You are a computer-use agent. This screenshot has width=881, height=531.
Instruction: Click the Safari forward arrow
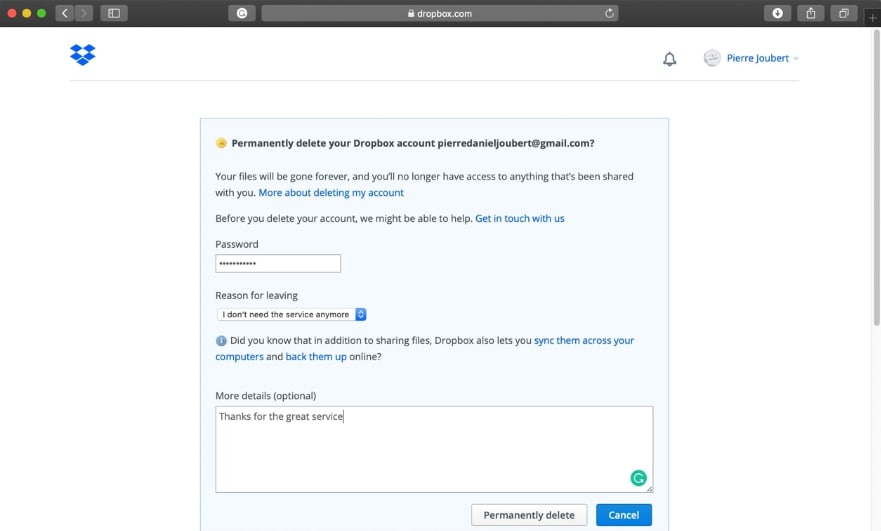tap(84, 13)
